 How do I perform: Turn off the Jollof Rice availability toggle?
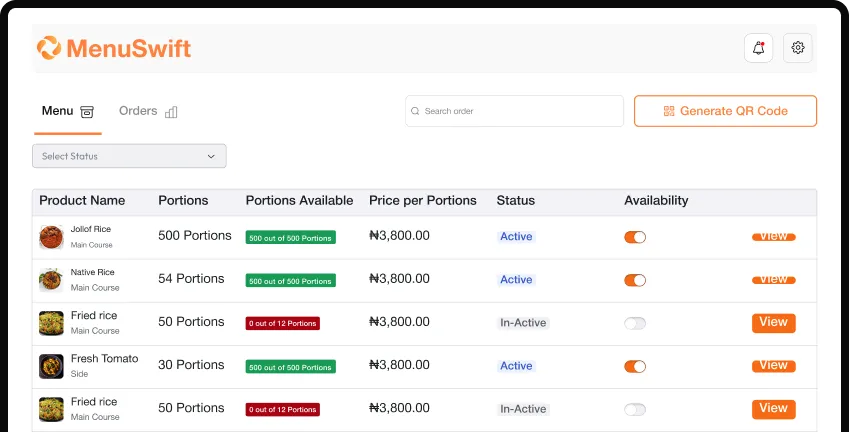635,237
